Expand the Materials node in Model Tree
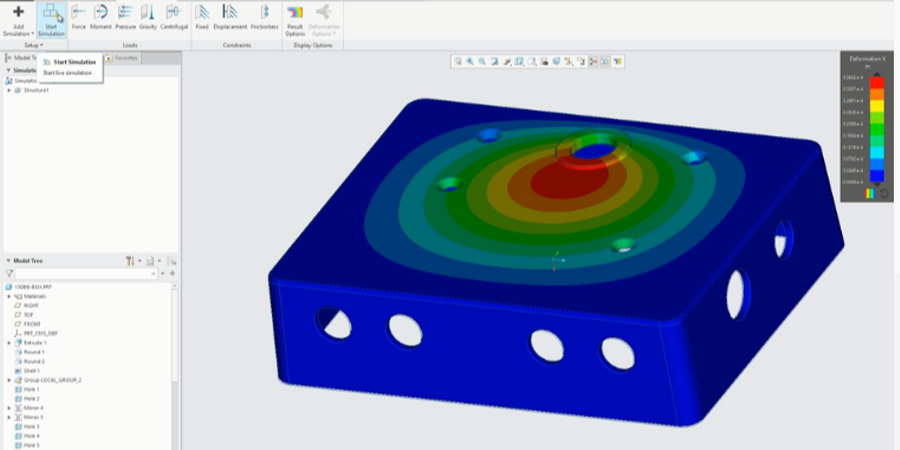Image resolution: width=900 pixels, height=450 pixels. (x=9, y=296)
